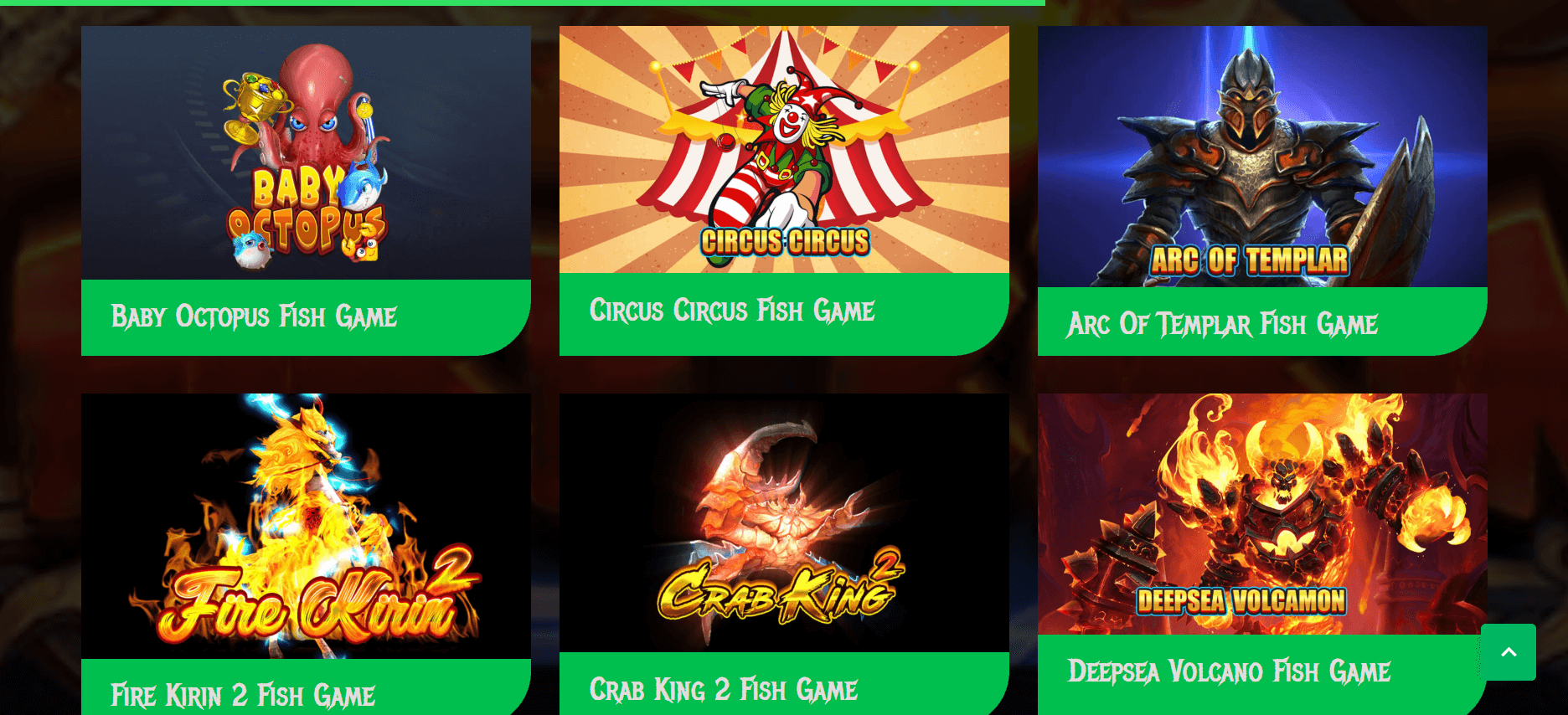The image size is (1568, 715).
Task: Click the Deepsea Volcamon logo banner
Action: click(x=1241, y=601)
